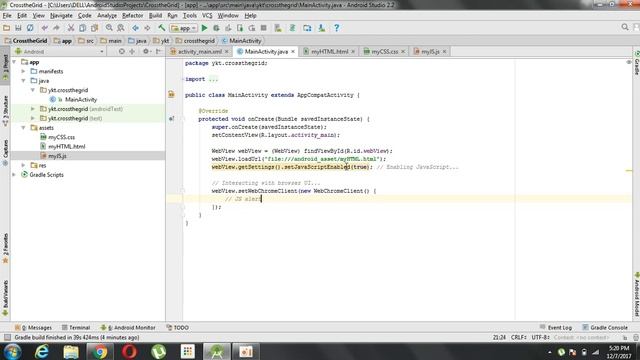The image size is (640, 360).
Task: Click the Synchronize toolbar icon
Action: (x=30, y=28)
